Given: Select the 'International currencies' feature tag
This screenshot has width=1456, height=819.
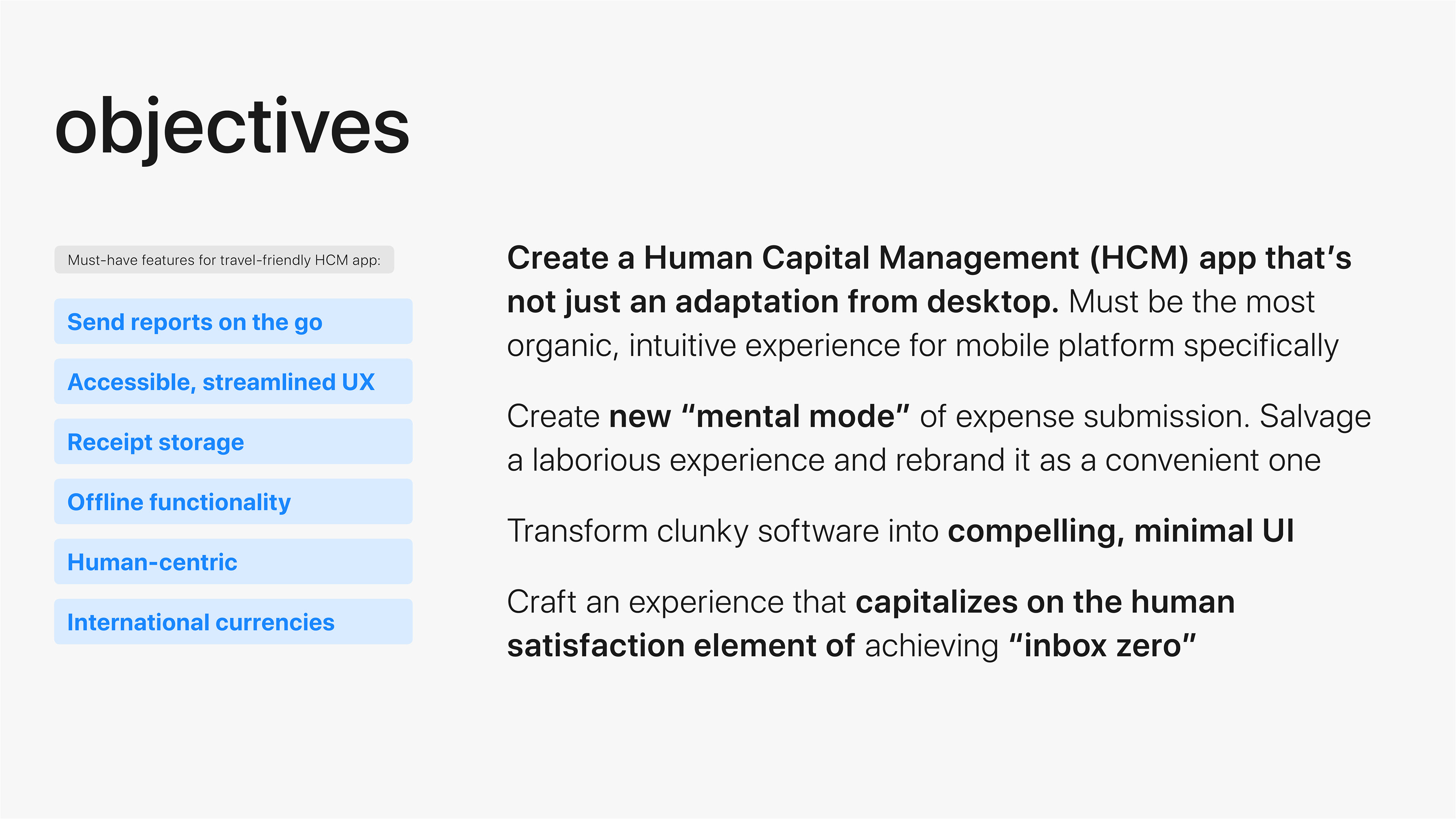Looking at the screenshot, I should click(x=233, y=622).
